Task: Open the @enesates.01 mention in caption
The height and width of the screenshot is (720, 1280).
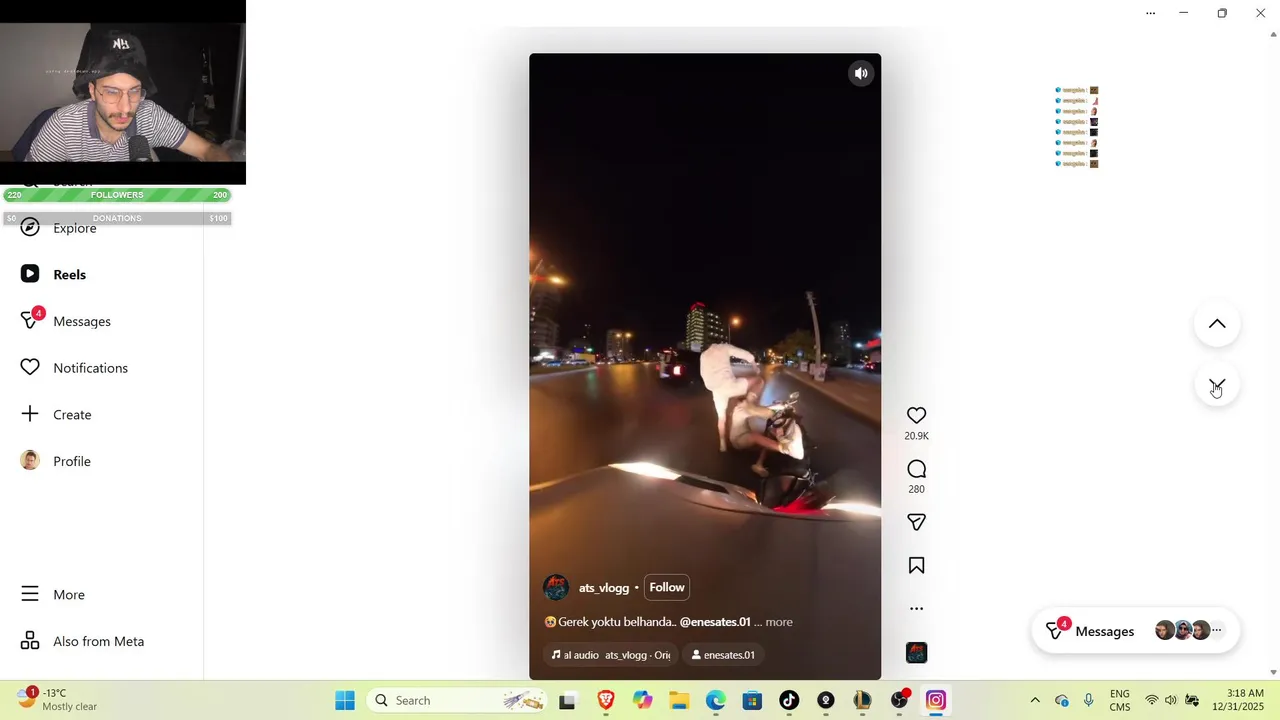Action: (715, 622)
